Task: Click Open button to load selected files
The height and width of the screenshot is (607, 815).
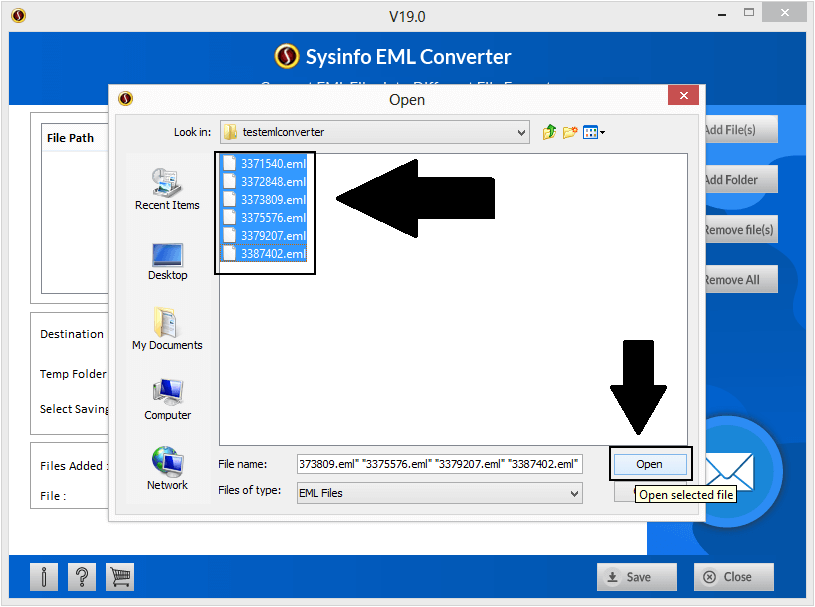Action: (650, 464)
